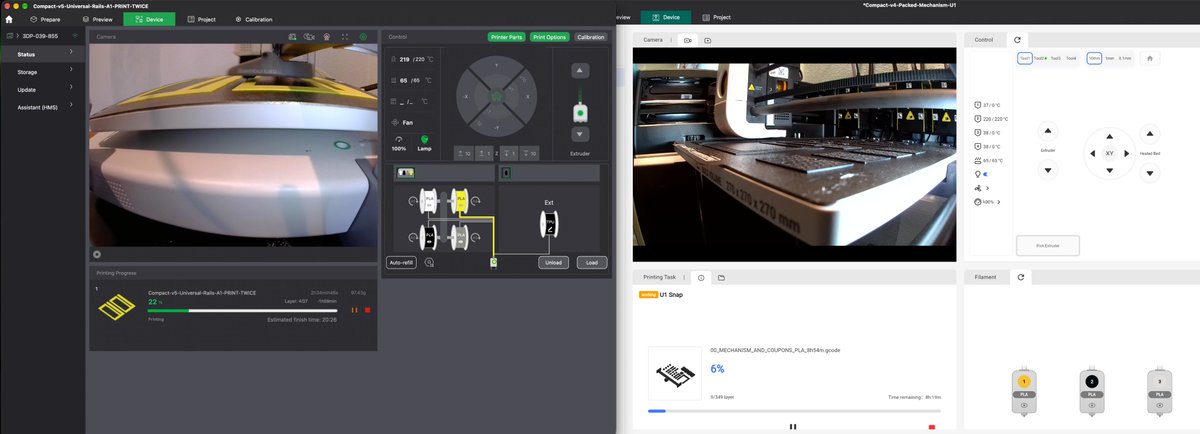The height and width of the screenshot is (434, 1200).
Task: Switch to the Preview tab in left window
Action: click(x=96, y=19)
